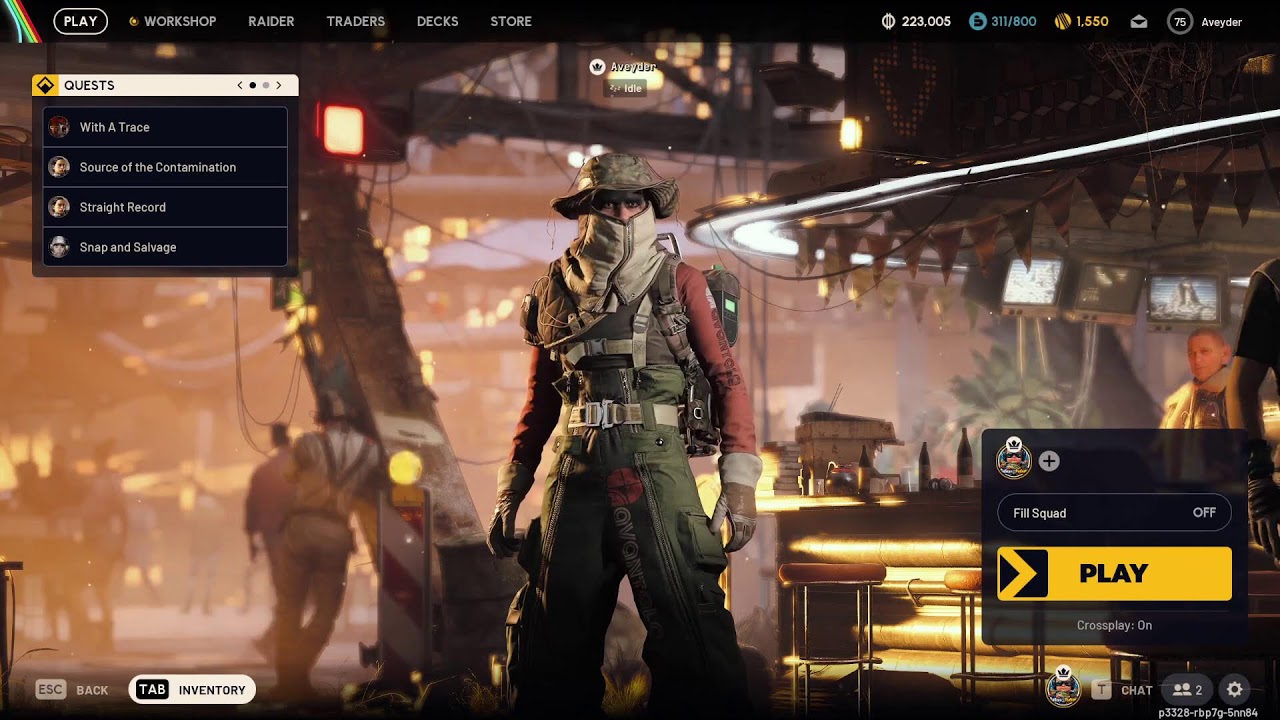Toggle the Fill Squad setting

(x=1114, y=513)
